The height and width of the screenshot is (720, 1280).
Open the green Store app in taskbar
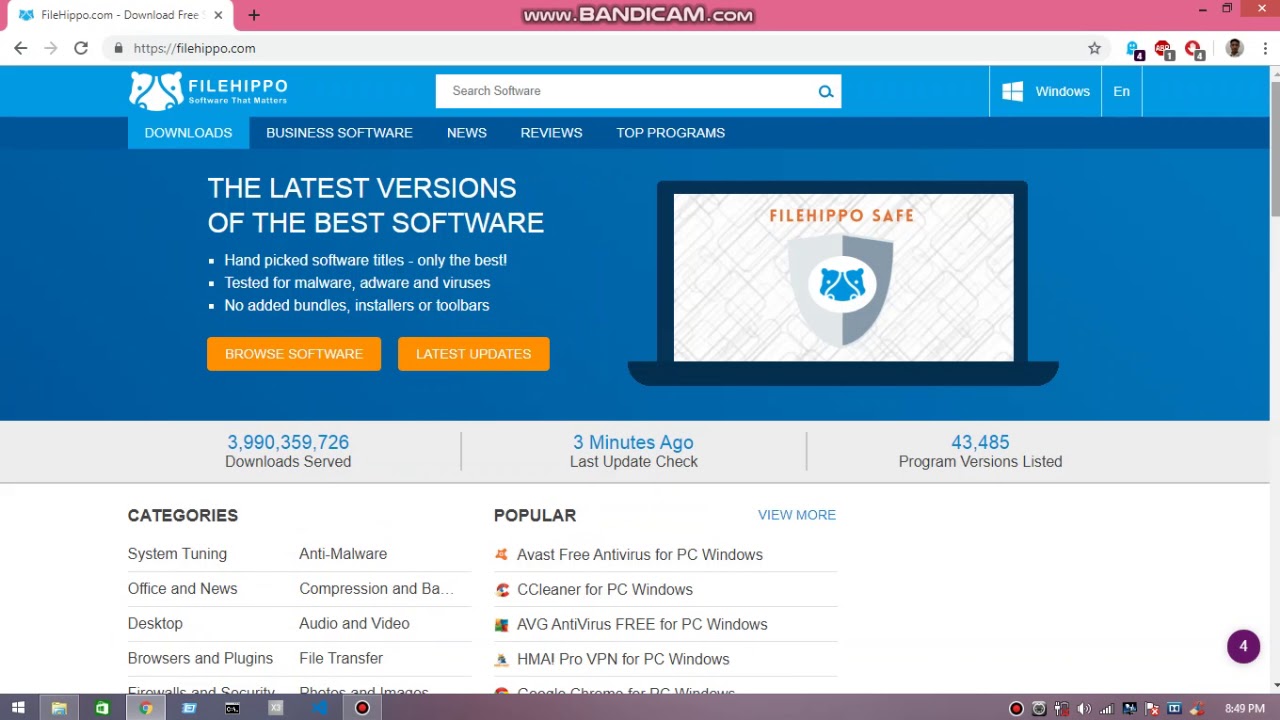102,708
